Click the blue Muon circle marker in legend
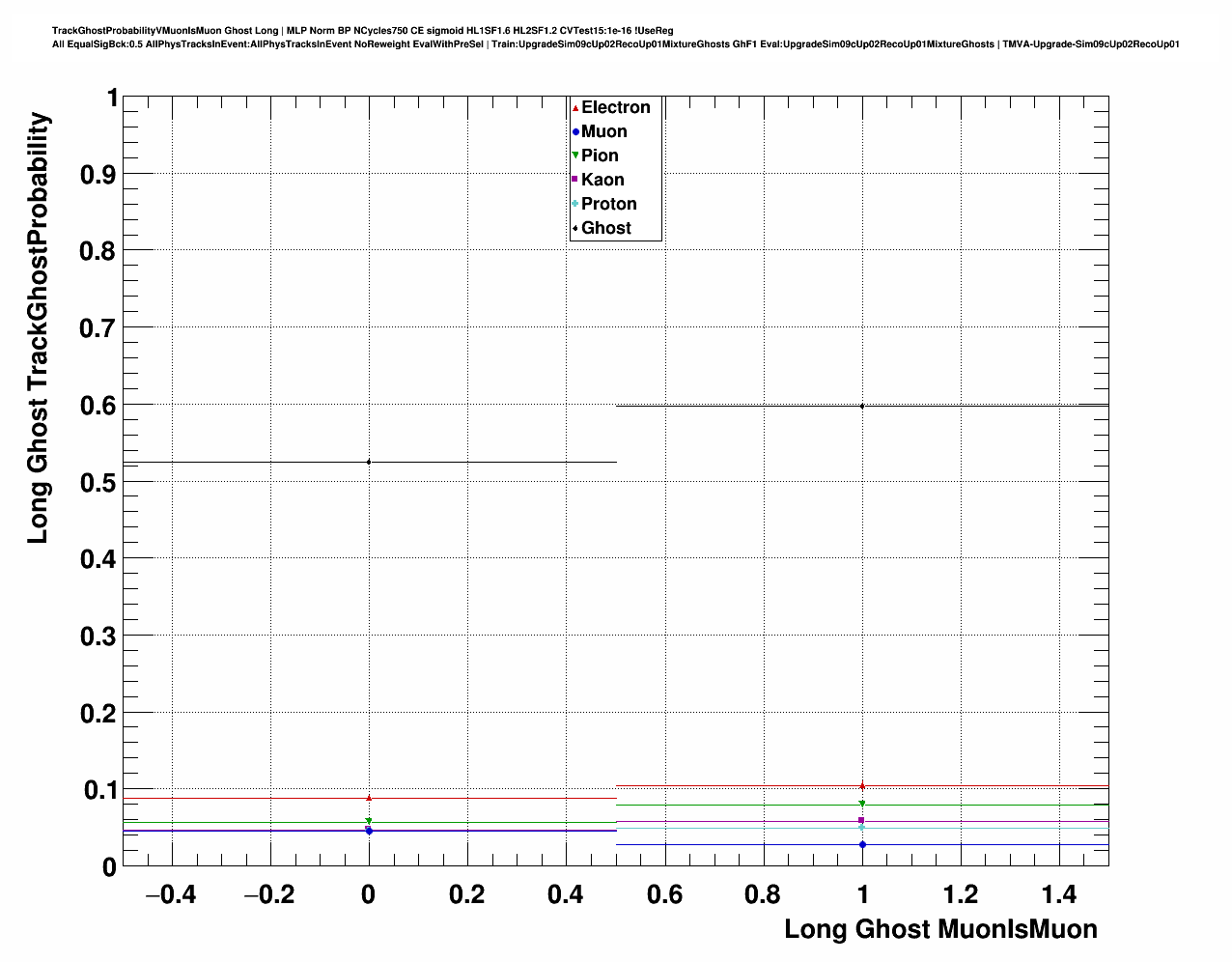This screenshot has width=1232, height=962. [575, 132]
